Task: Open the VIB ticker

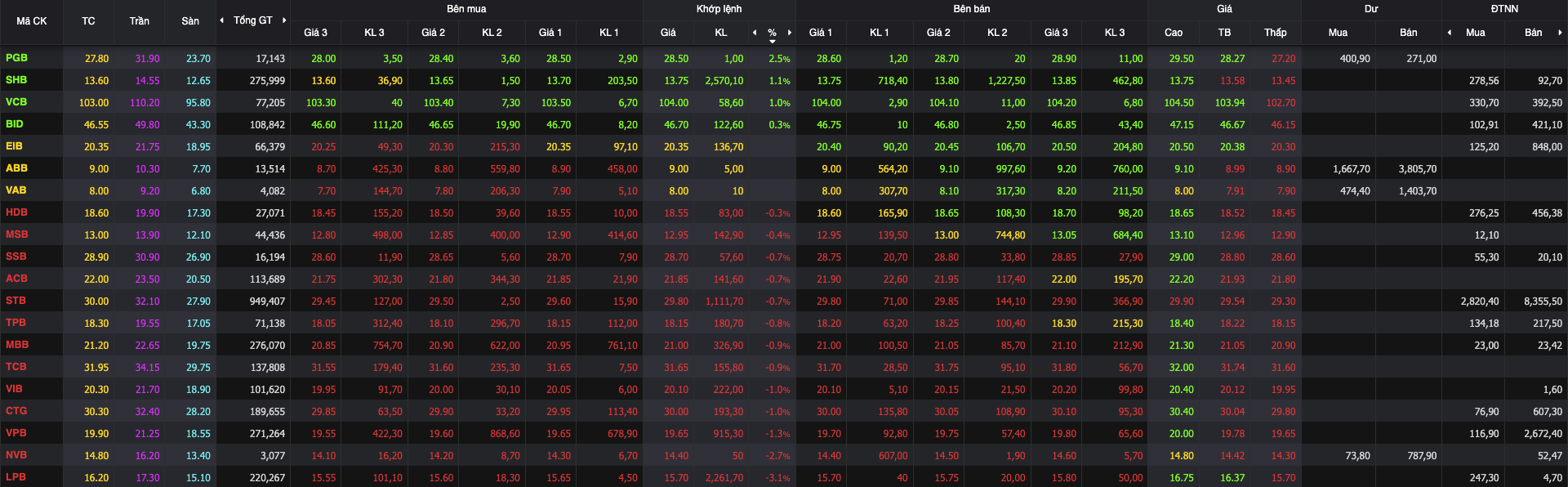Action: coord(15,389)
